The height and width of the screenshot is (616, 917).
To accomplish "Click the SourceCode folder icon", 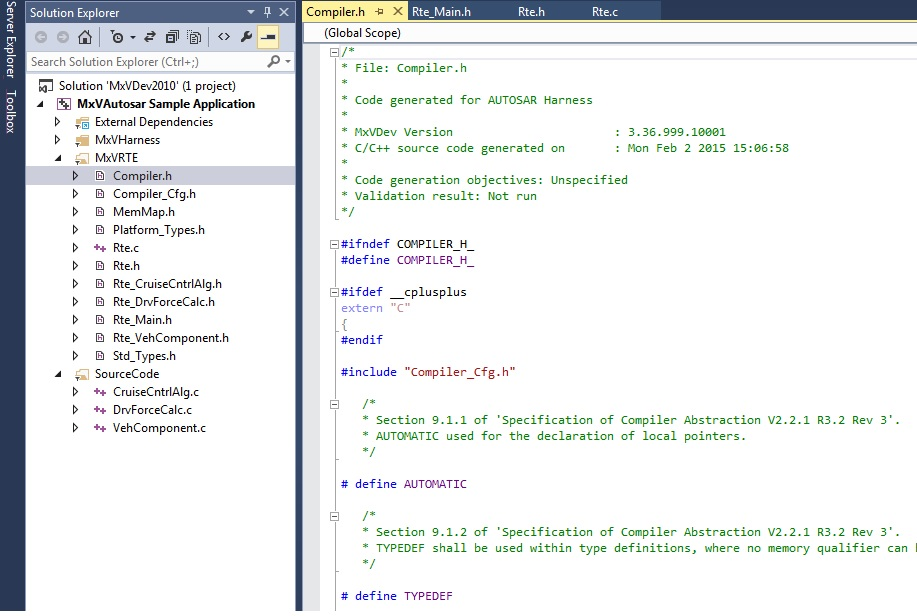I will tap(82, 374).
